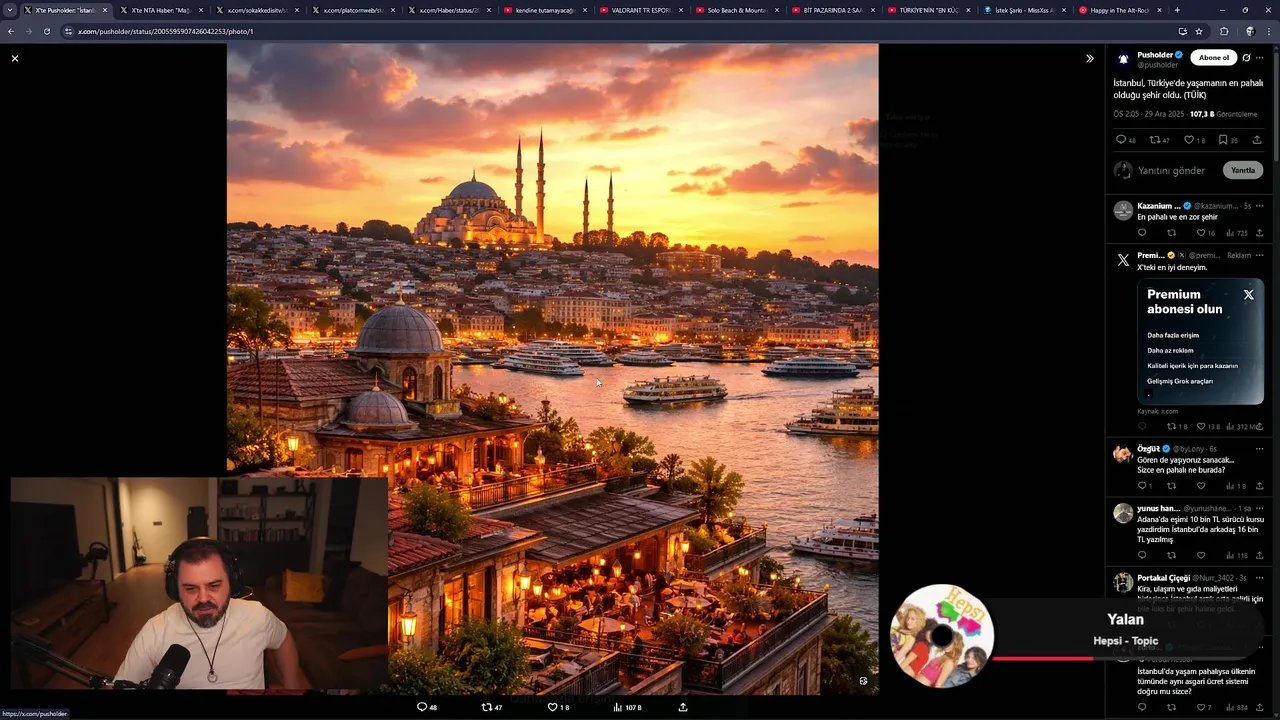Like the Pusholder post in sidebar
The image size is (1280, 720).
[x=1194, y=140]
